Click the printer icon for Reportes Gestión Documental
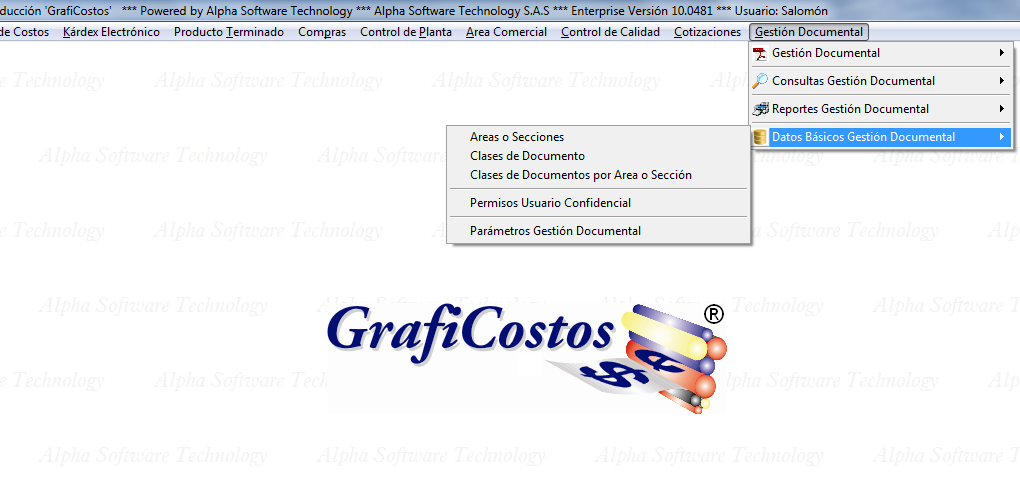The height and width of the screenshot is (501, 1020). 761,109
